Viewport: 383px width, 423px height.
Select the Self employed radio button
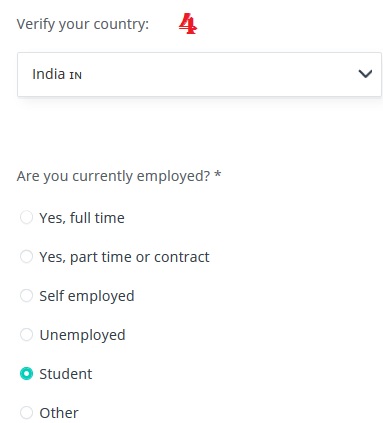[26, 296]
